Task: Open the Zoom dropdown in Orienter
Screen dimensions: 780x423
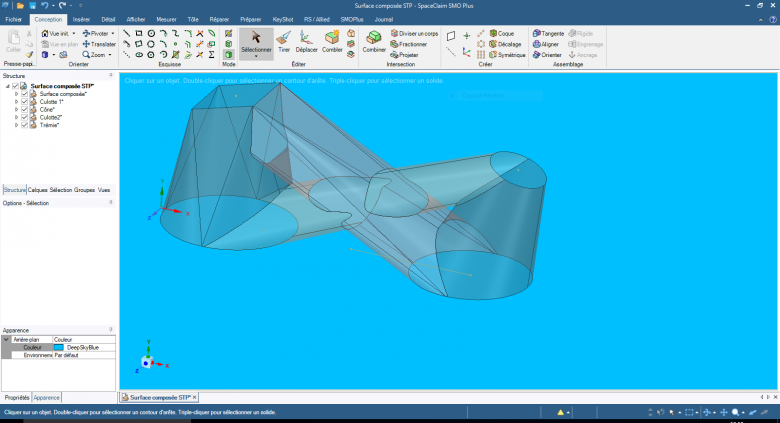Action: [x=112, y=55]
